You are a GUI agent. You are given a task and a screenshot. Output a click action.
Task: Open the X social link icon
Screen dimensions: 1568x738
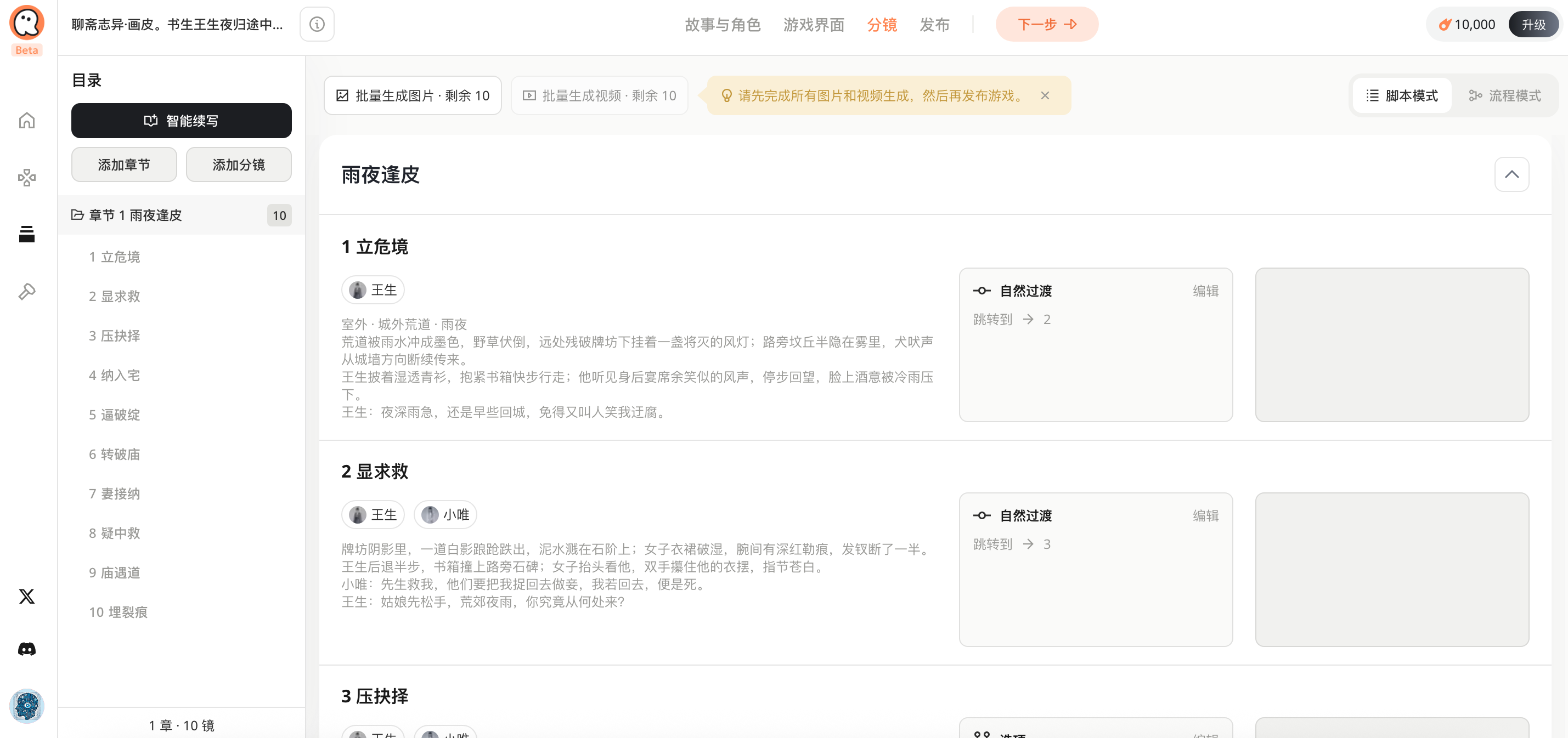point(27,596)
